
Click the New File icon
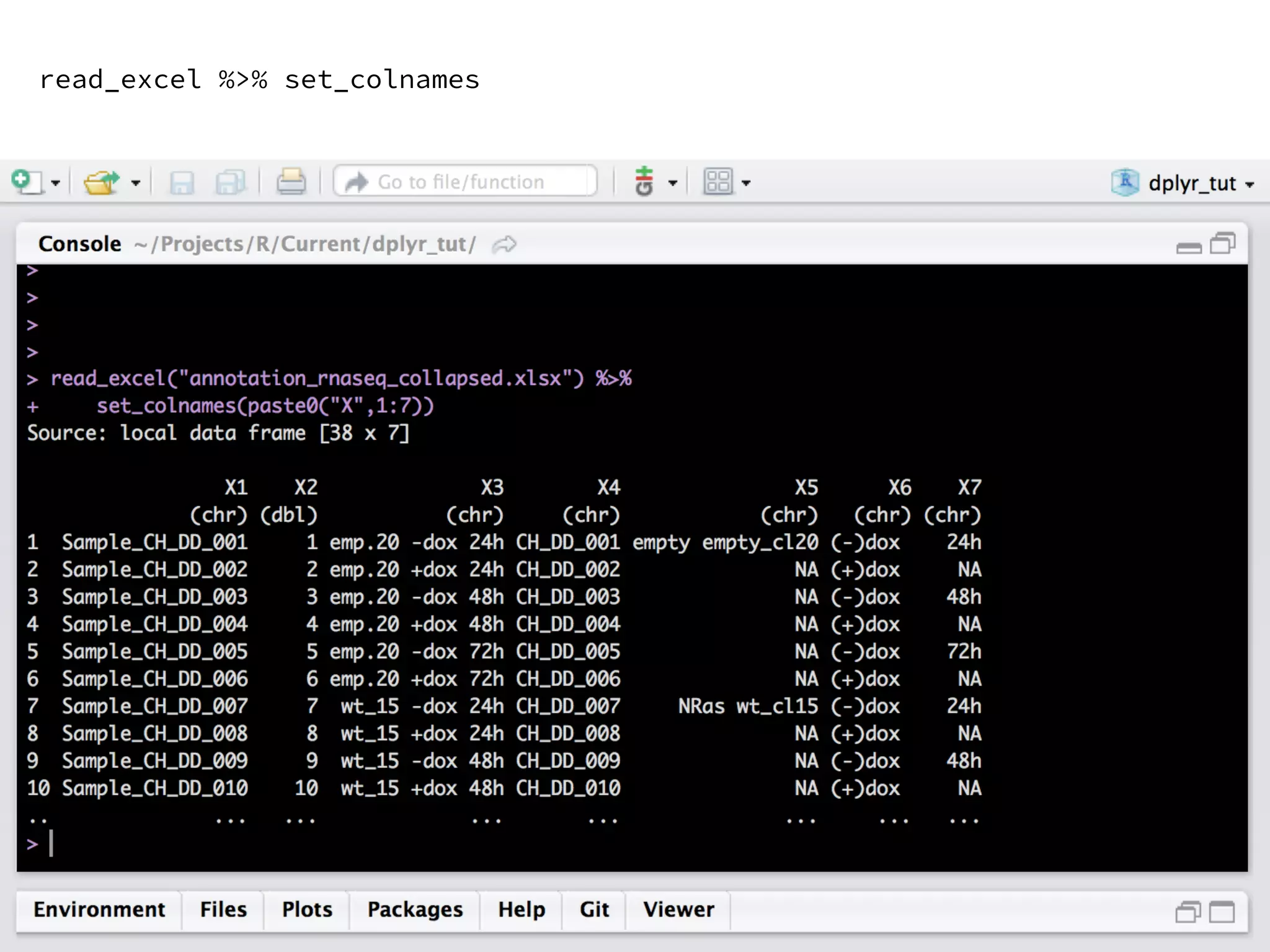tap(27, 182)
